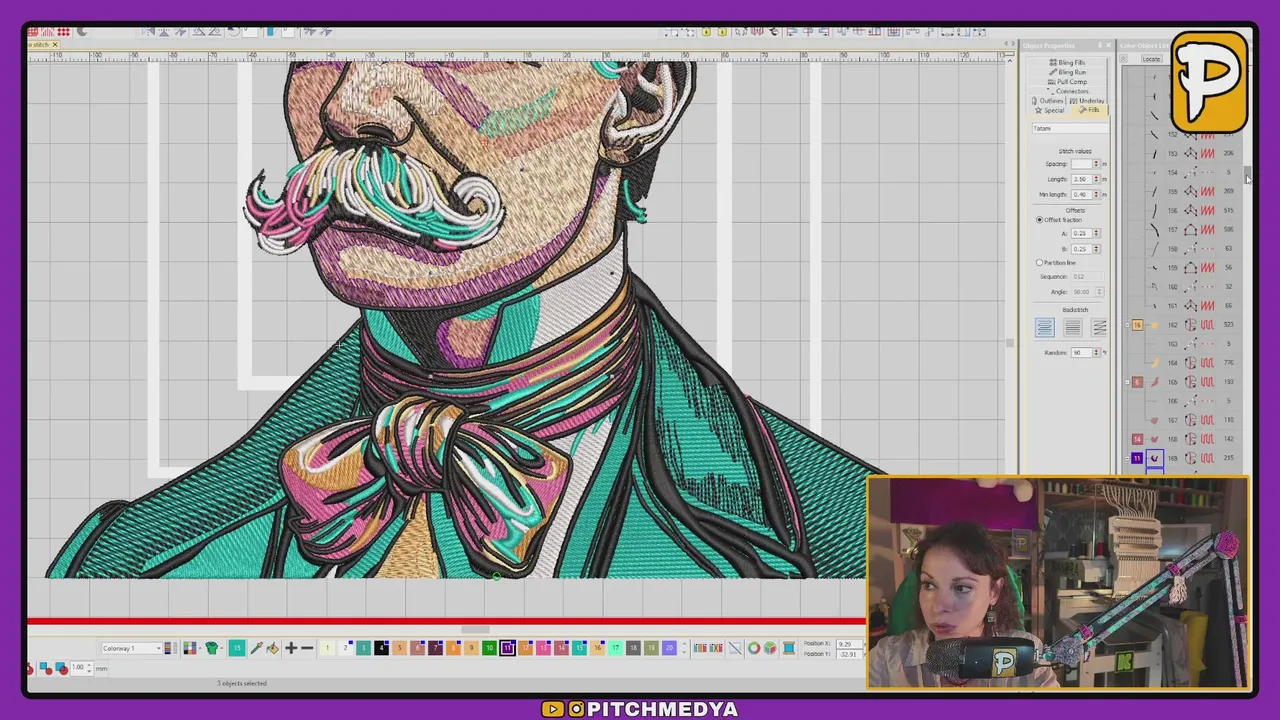Click the zigzag stitch icon on row 155
The image size is (1280, 720).
click(1207, 191)
